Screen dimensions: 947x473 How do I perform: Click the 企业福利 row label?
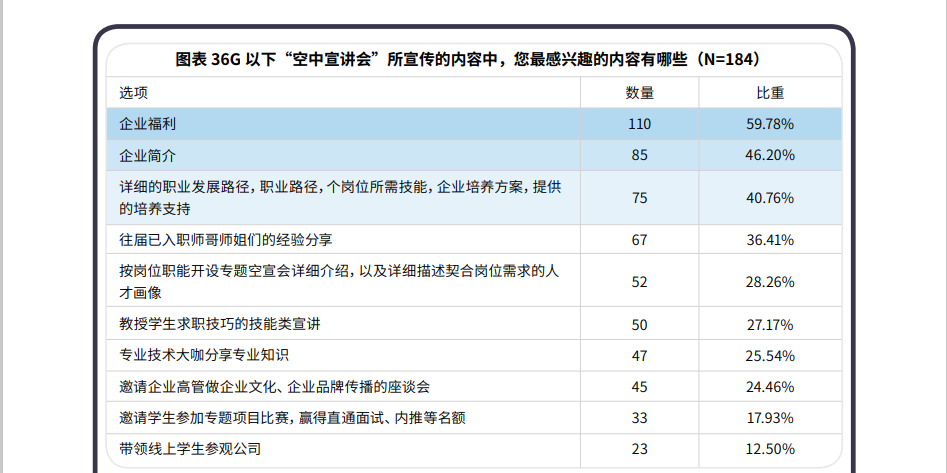(x=148, y=124)
